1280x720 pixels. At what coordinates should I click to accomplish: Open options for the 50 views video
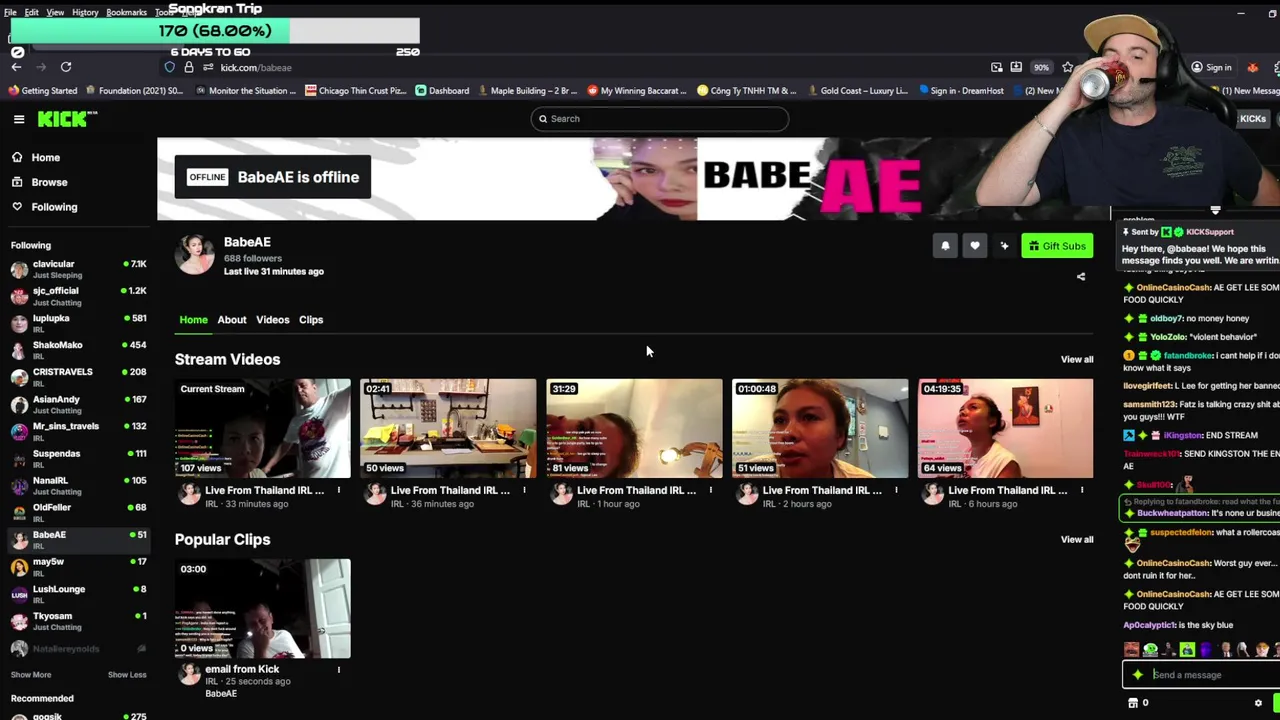click(524, 490)
